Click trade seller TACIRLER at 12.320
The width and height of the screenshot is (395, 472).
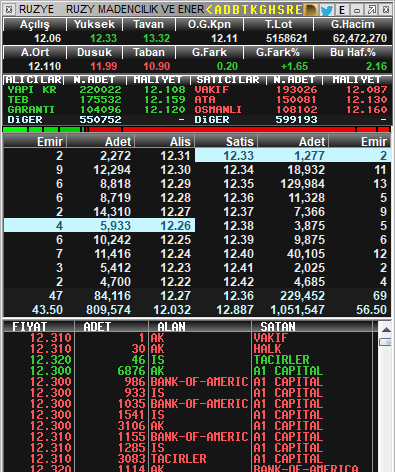coord(282,360)
